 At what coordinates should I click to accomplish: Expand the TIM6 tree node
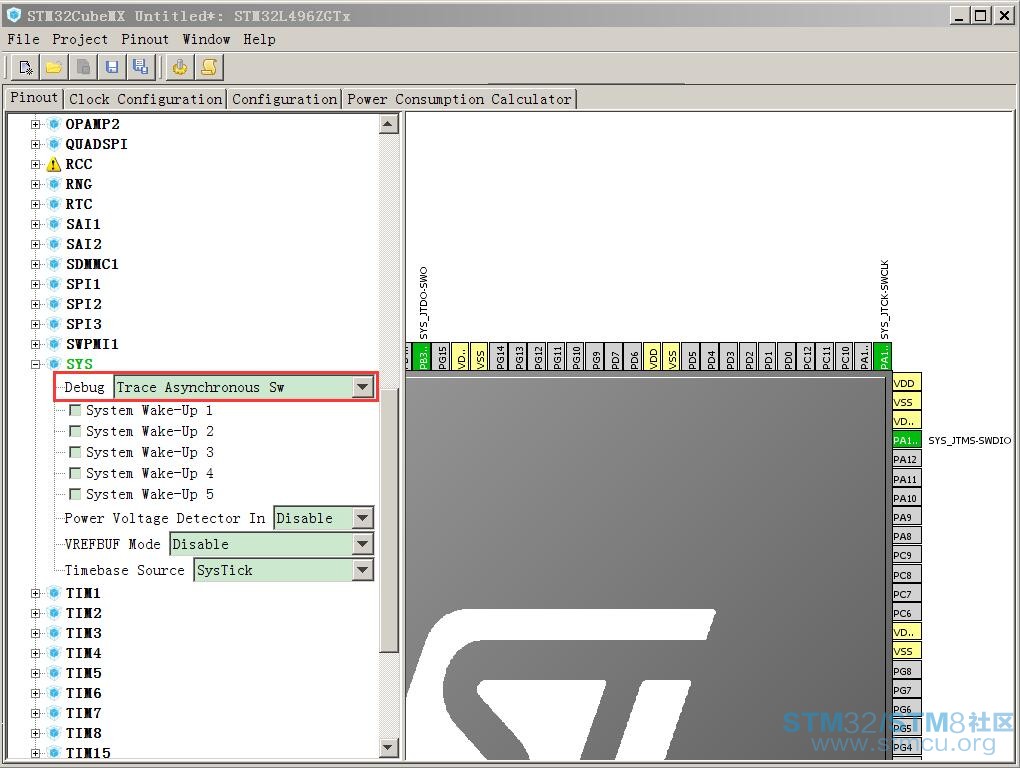pyautogui.click(x=36, y=693)
